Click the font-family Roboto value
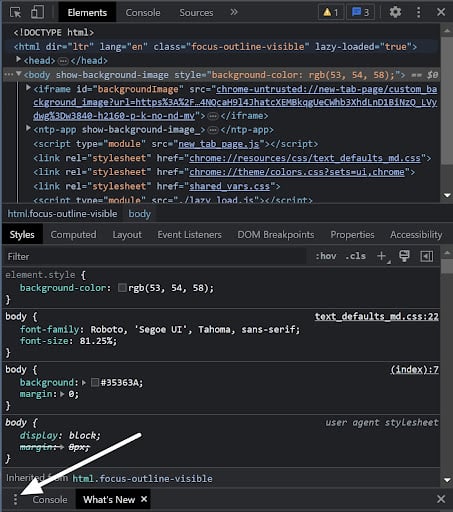 click(193, 329)
